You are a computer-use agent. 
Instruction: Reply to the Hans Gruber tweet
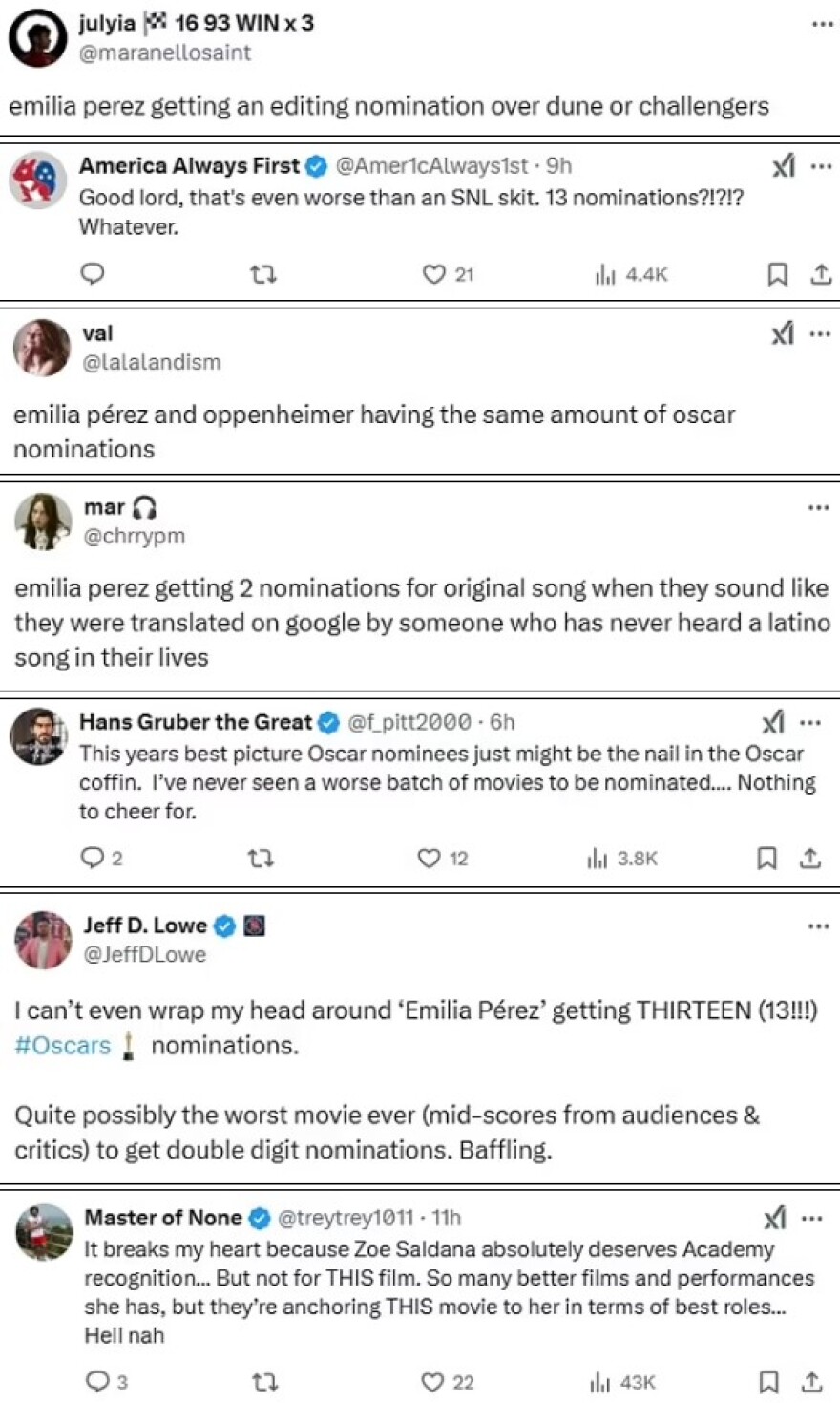(93, 858)
